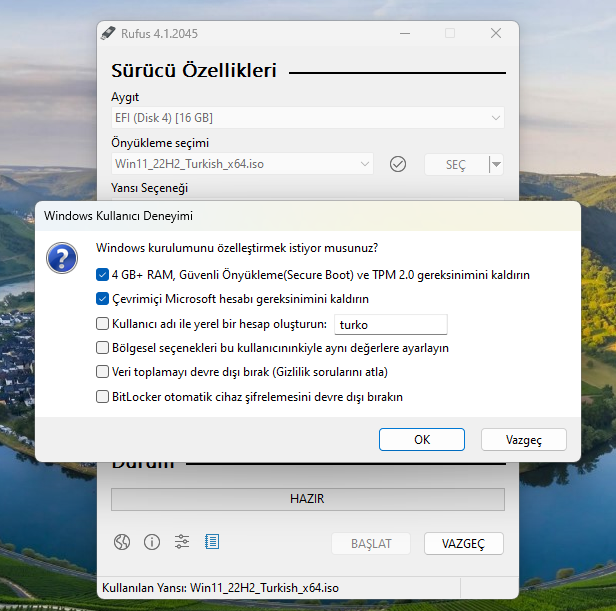Click the BAŞLAT button in Rufus
This screenshot has height=611, width=616.
[371, 543]
